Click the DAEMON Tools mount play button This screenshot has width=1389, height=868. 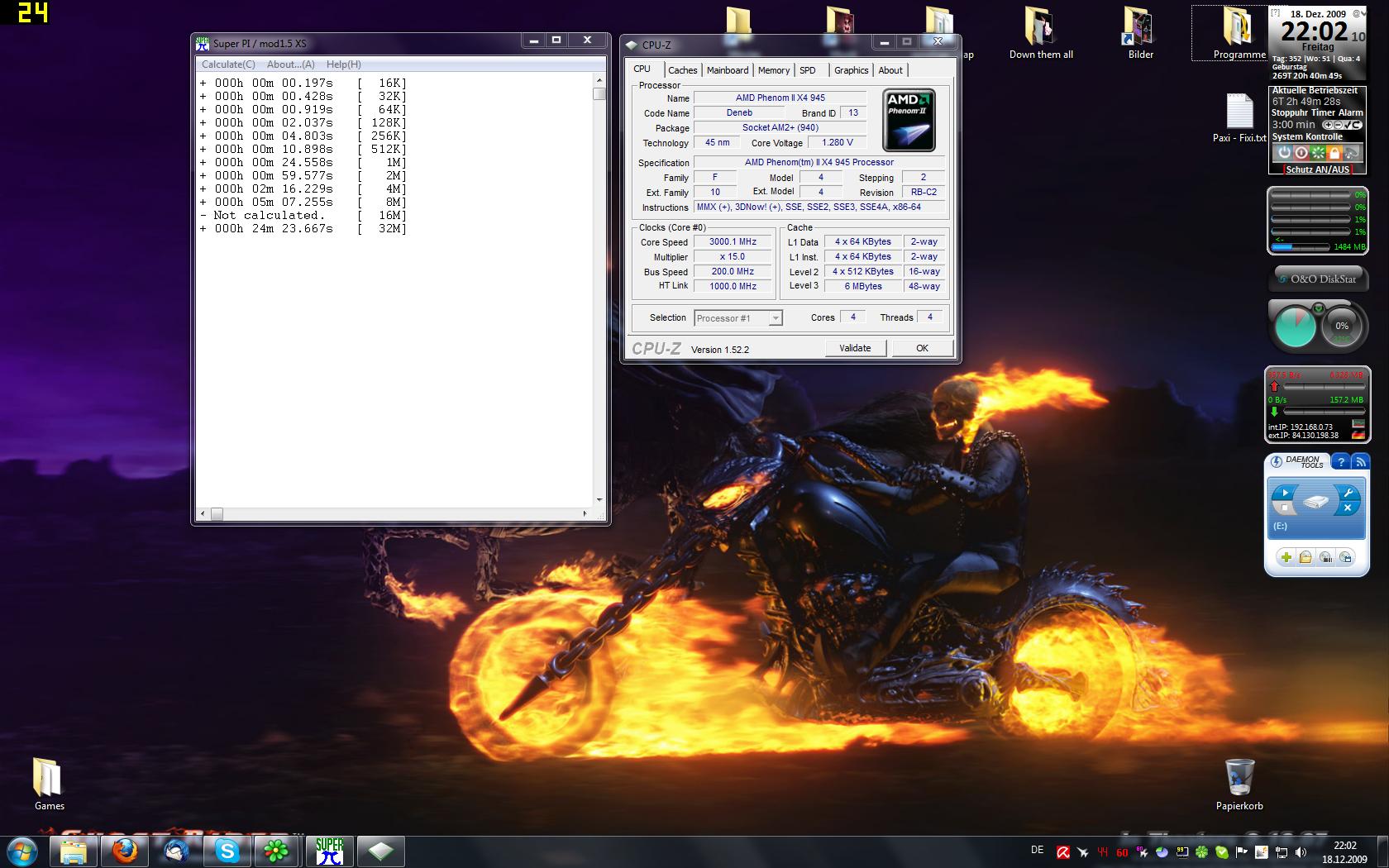click(x=1284, y=493)
